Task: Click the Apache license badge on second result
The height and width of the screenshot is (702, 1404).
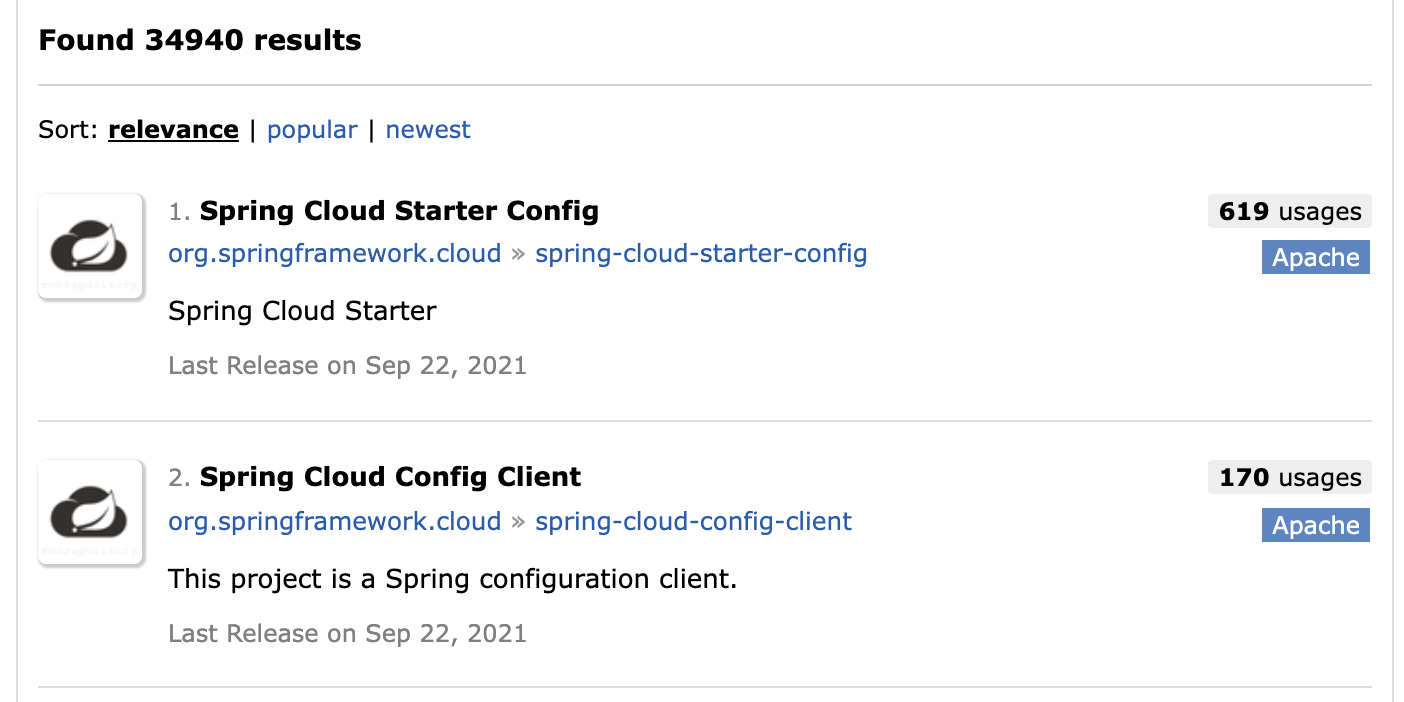Action: pyautogui.click(x=1315, y=525)
